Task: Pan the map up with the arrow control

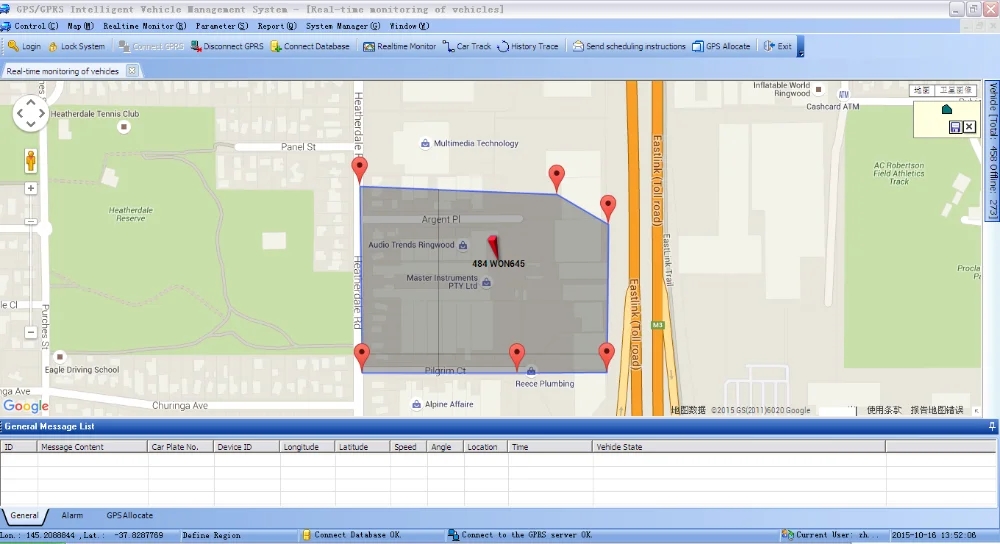Action: (x=31, y=103)
